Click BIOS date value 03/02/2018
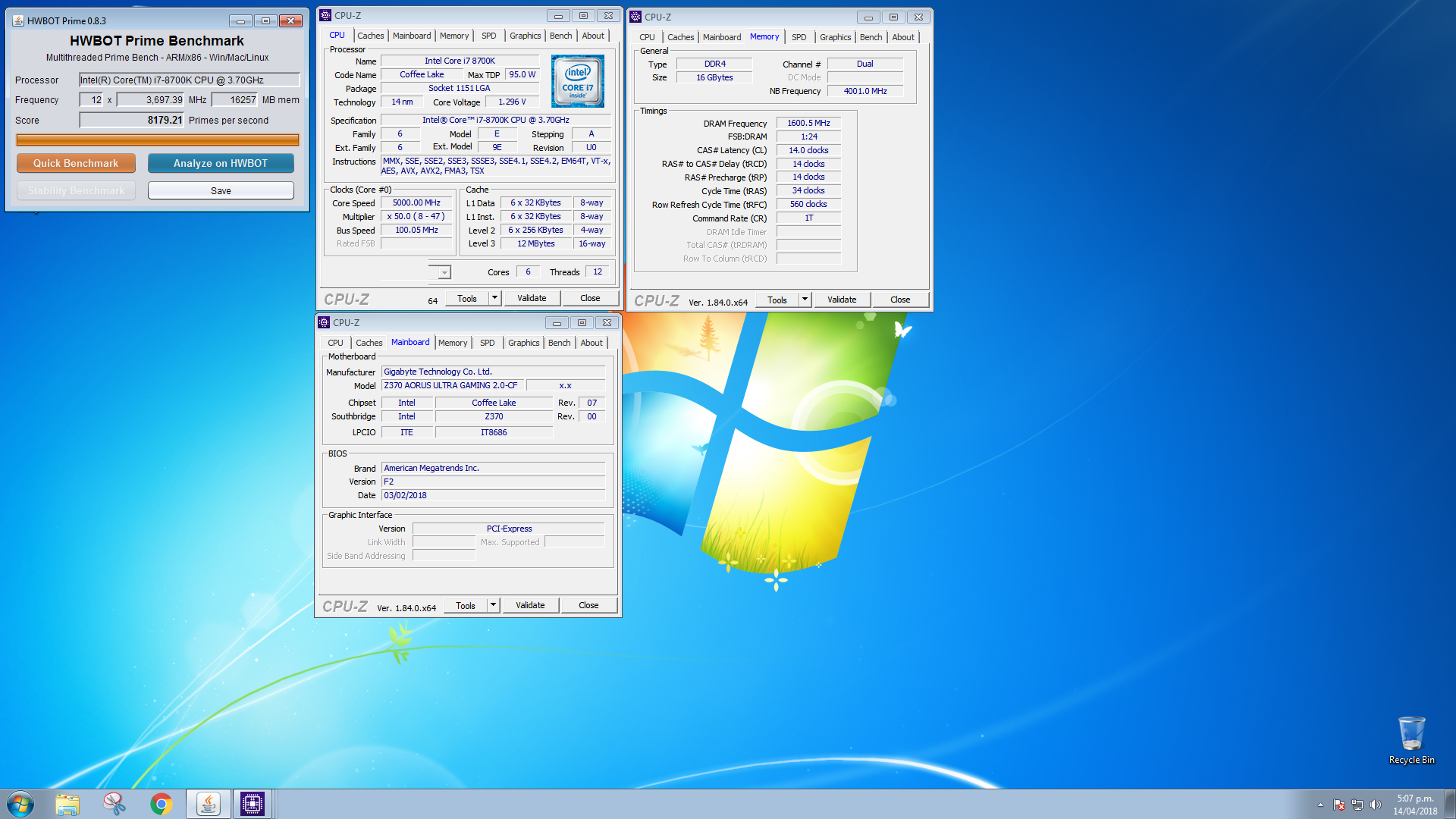Screen dimensions: 1456x819 coord(493,495)
